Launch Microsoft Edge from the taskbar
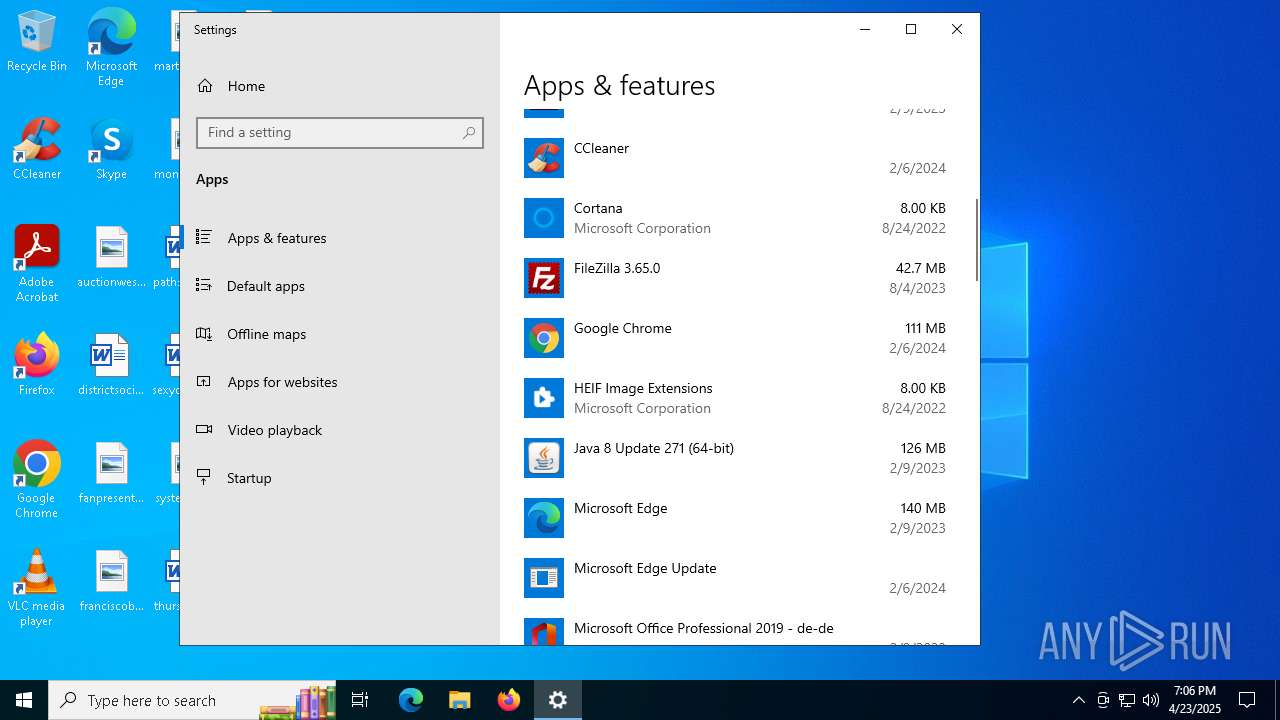The width and height of the screenshot is (1280, 720). [x=411, y=700]
